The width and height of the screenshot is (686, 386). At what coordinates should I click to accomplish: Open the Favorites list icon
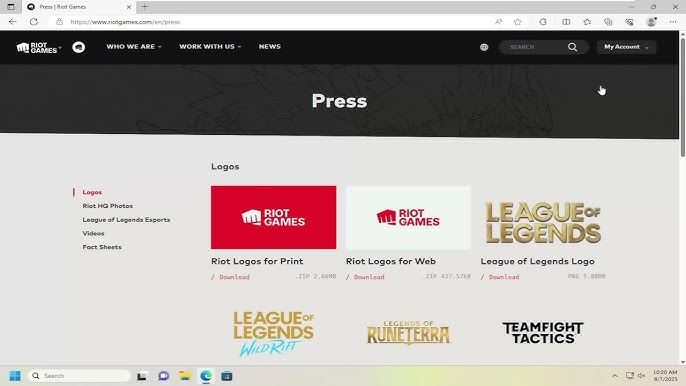[x=587, y=22]
